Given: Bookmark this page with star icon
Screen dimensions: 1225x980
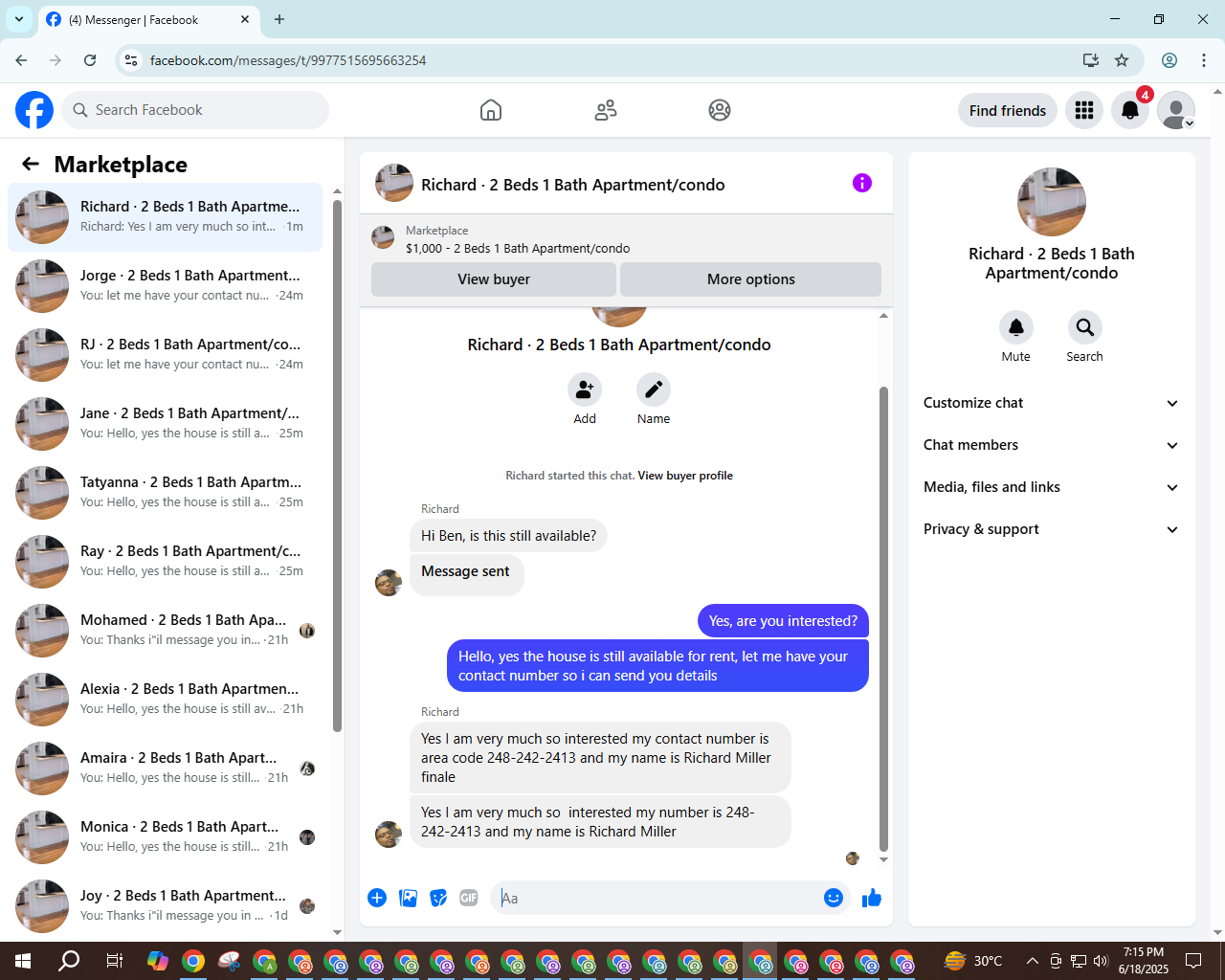Looking at the screenshot, I should [1122, 60].
